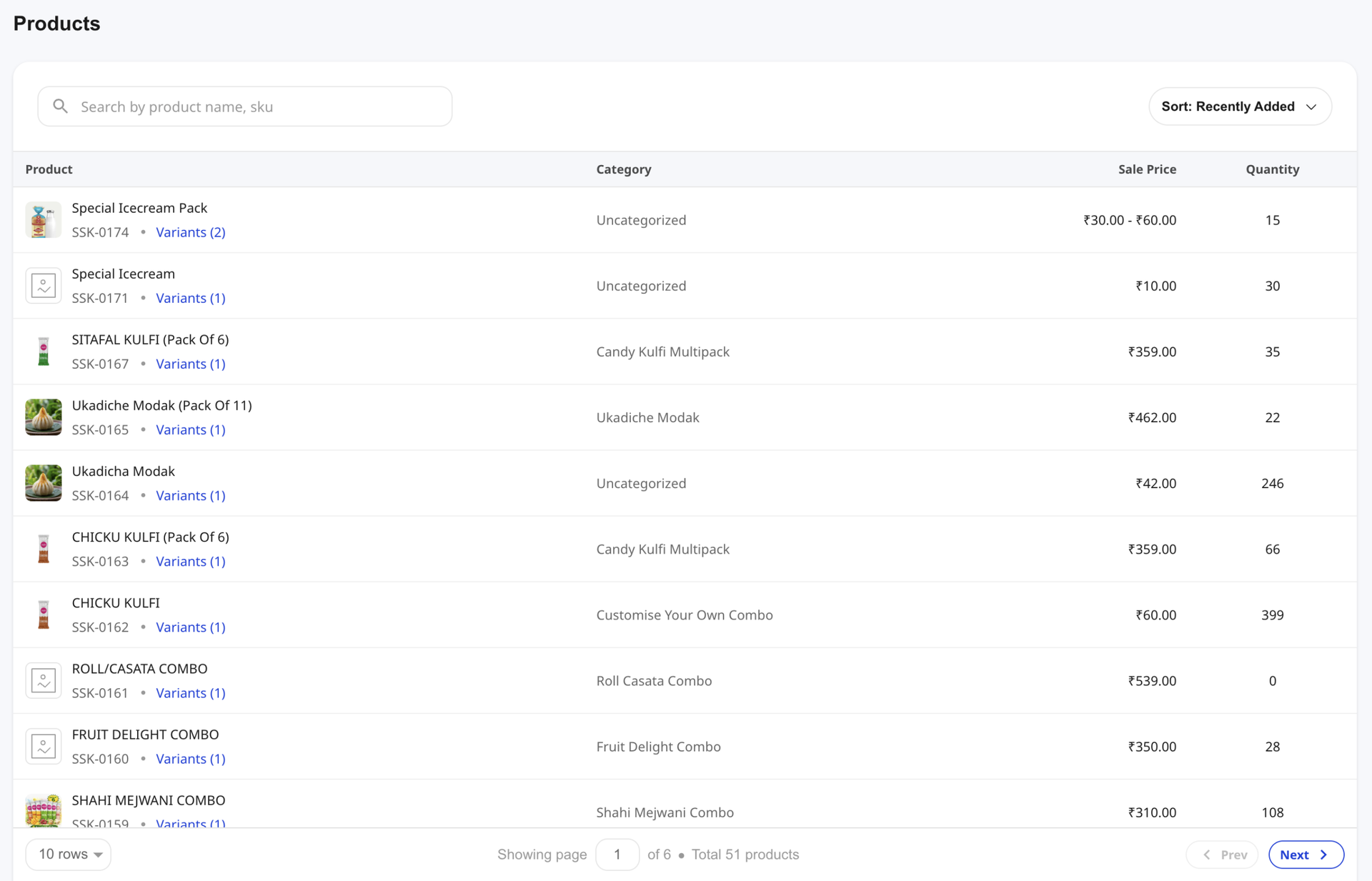
Task: Click the SSK-0174 SKU text
Action: 100,232
